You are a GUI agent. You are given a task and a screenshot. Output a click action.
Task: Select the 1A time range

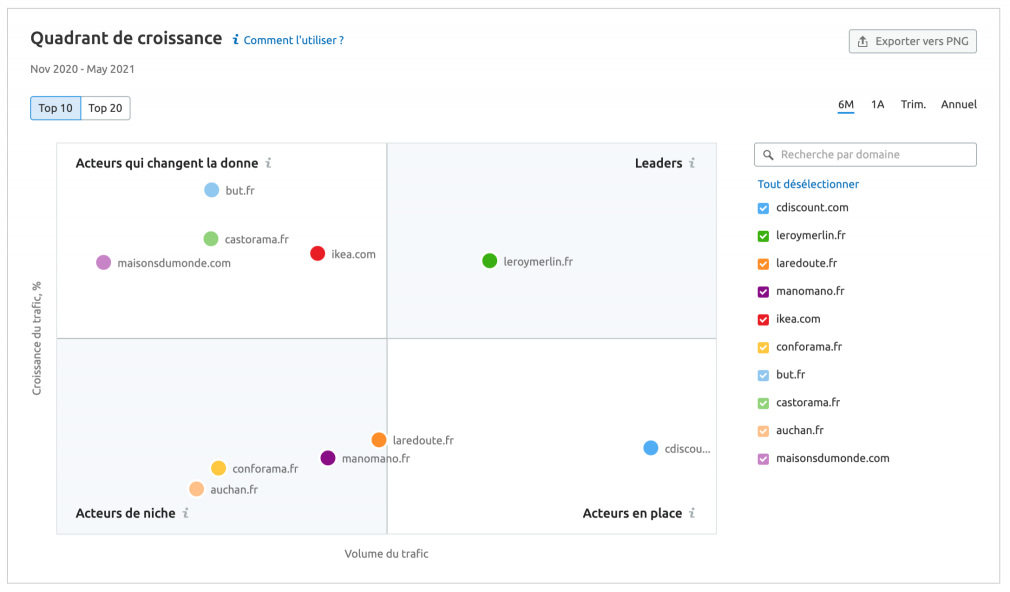click(877, 104)
